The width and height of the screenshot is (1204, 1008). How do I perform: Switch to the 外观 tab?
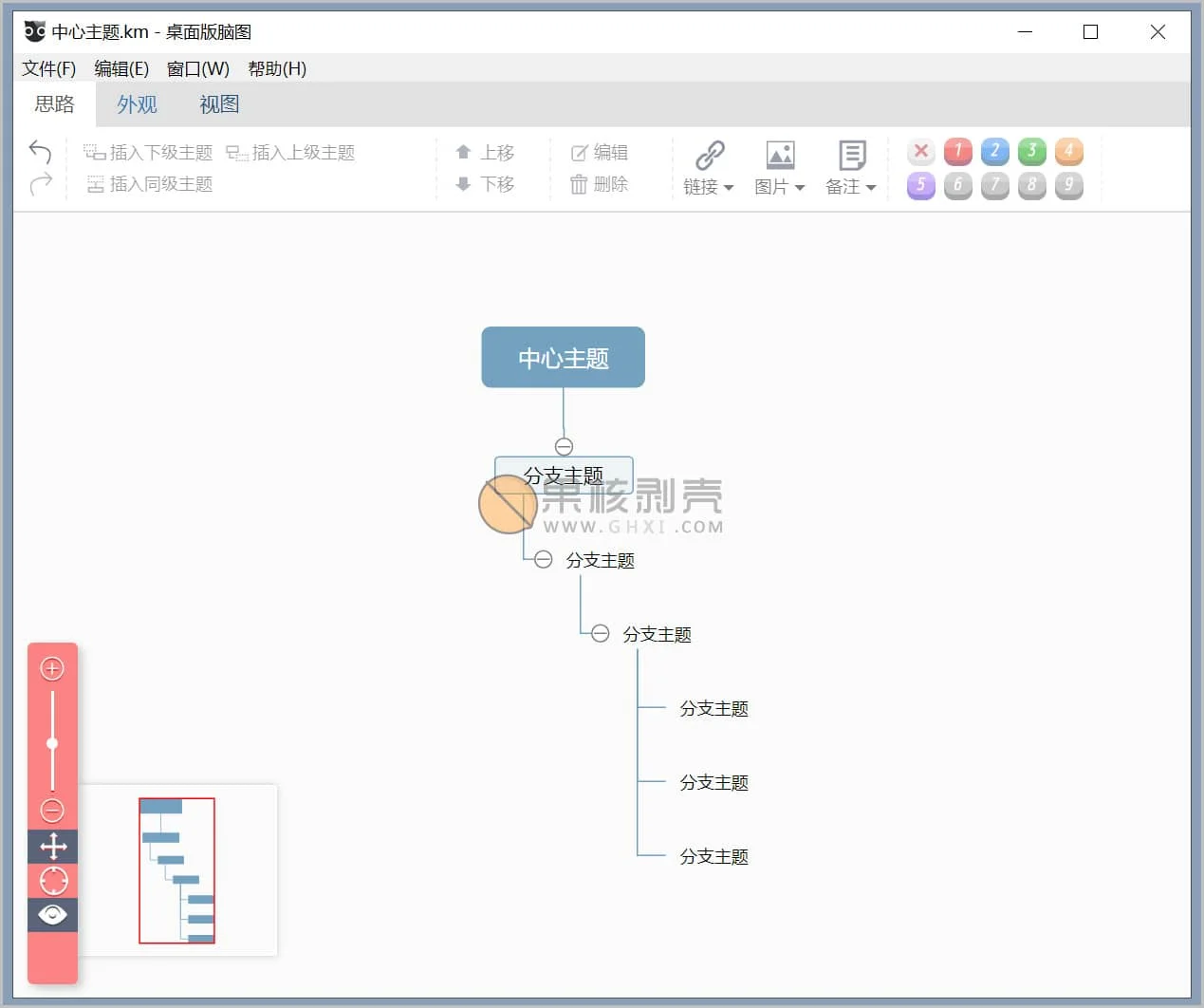(x=137, y=104)
